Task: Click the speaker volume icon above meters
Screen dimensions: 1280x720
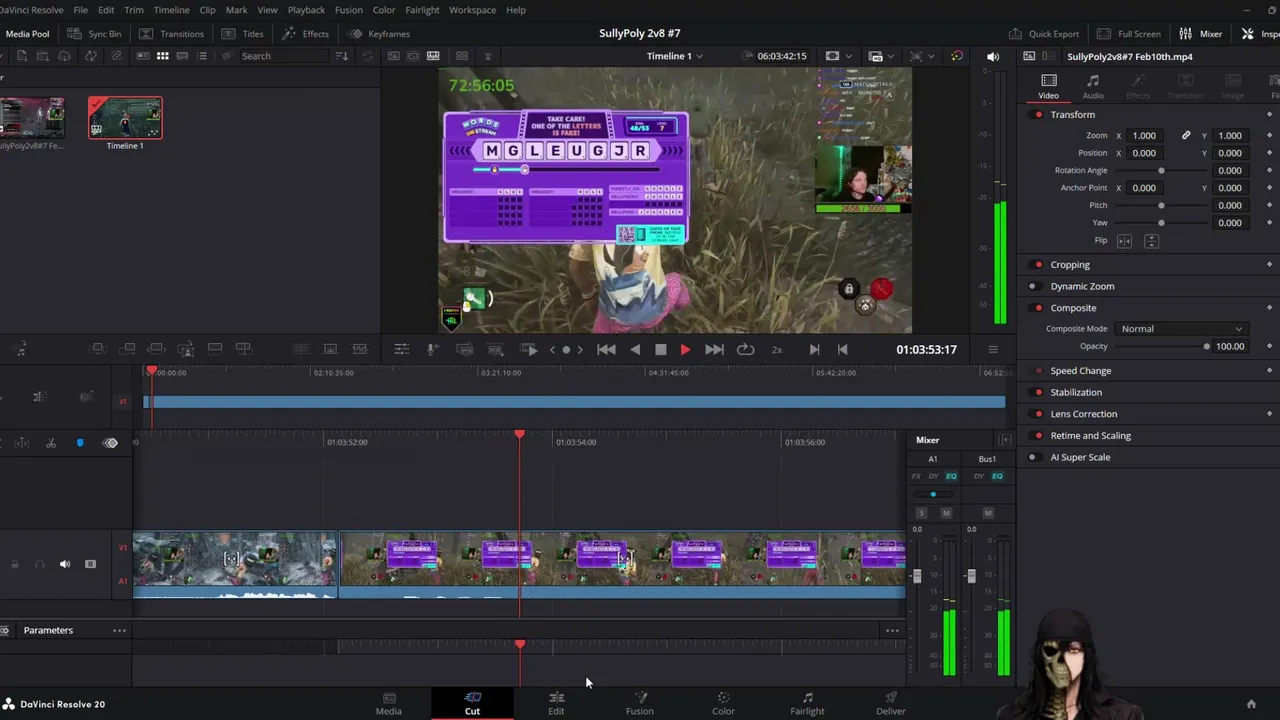Action: tap(993, 56)
